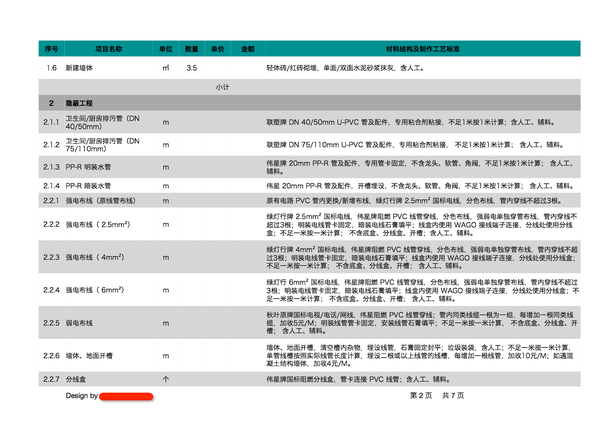Click the 材料结构及制作工艺标准 column header
The width and height of the screenshot is (600, 424).
[x=423, y=49]
